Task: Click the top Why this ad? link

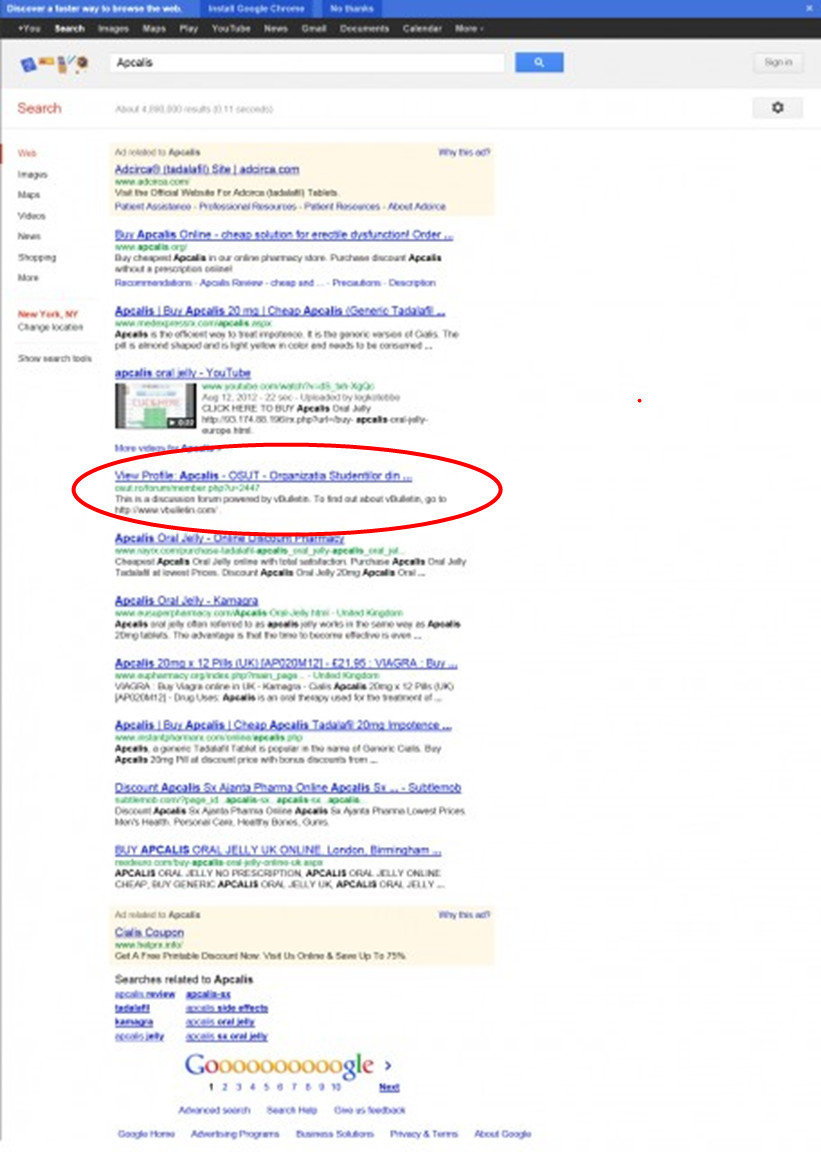Action: tap(464, 152)
